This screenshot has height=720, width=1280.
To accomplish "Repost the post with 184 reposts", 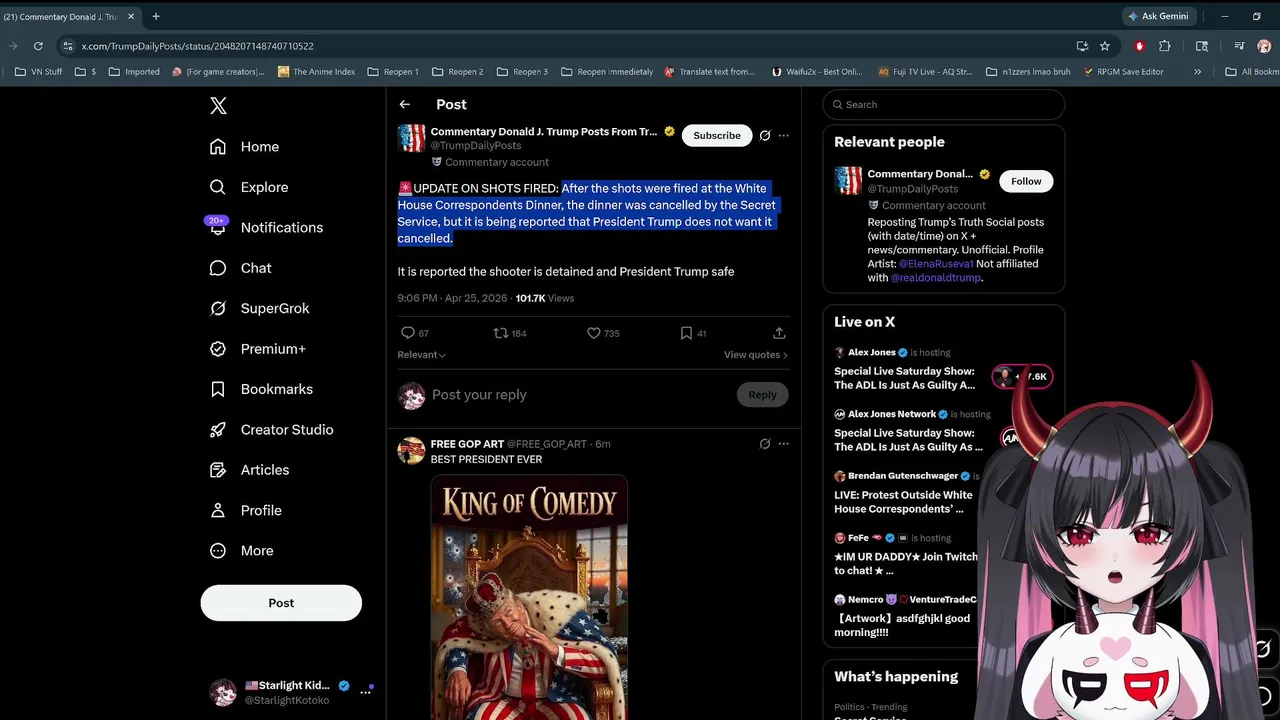I will pos(501,333).
